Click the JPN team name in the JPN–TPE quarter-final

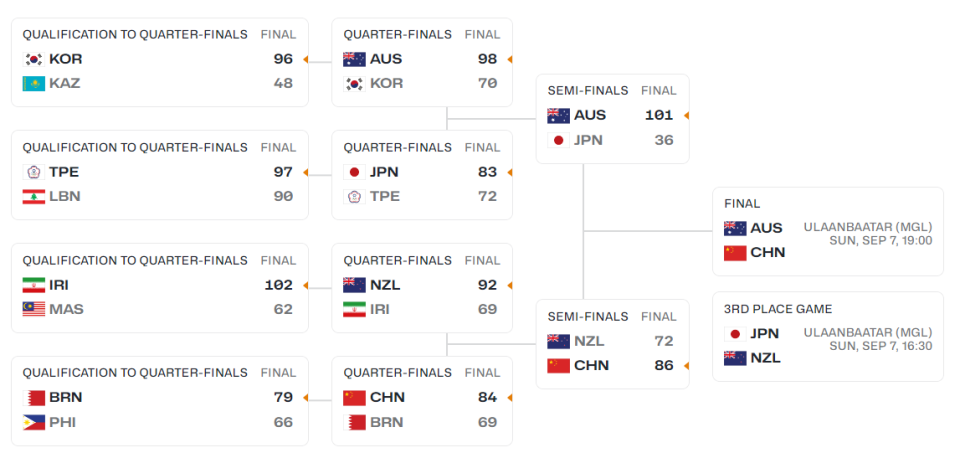click(384, 172)
